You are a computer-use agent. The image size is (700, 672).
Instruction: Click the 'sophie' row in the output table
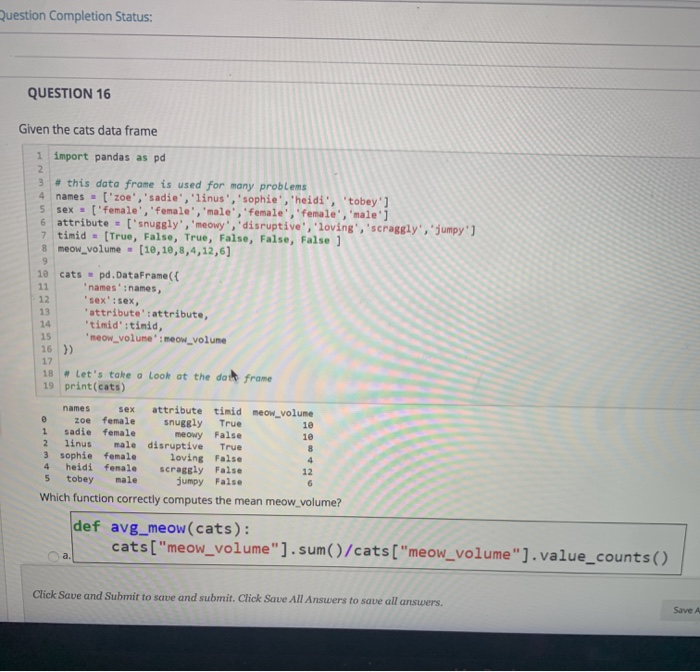[178, 457]
